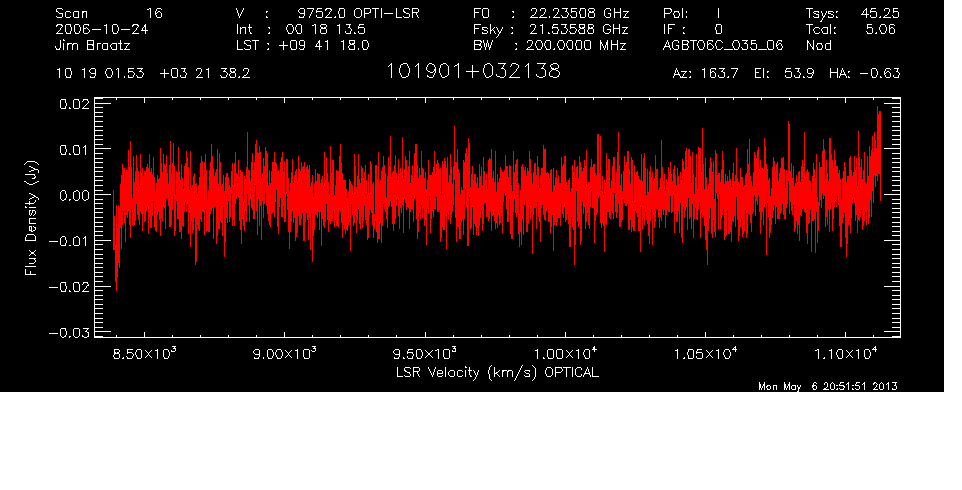Screen dimensions: 962x490
Task: Click observer name Jim Braatz
Action: (x=93, y=45)
